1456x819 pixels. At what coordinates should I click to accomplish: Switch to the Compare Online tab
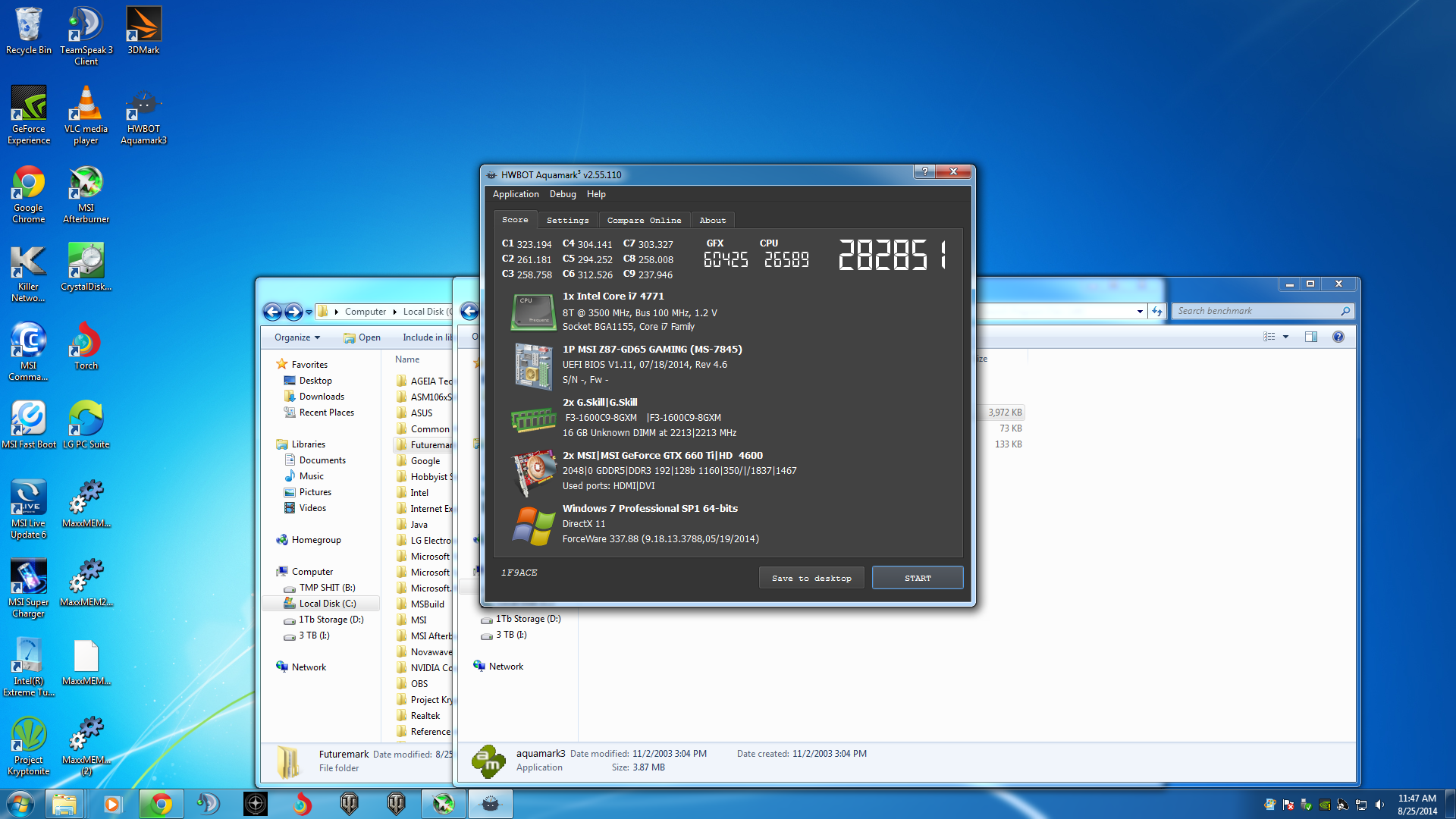[644, 220]
